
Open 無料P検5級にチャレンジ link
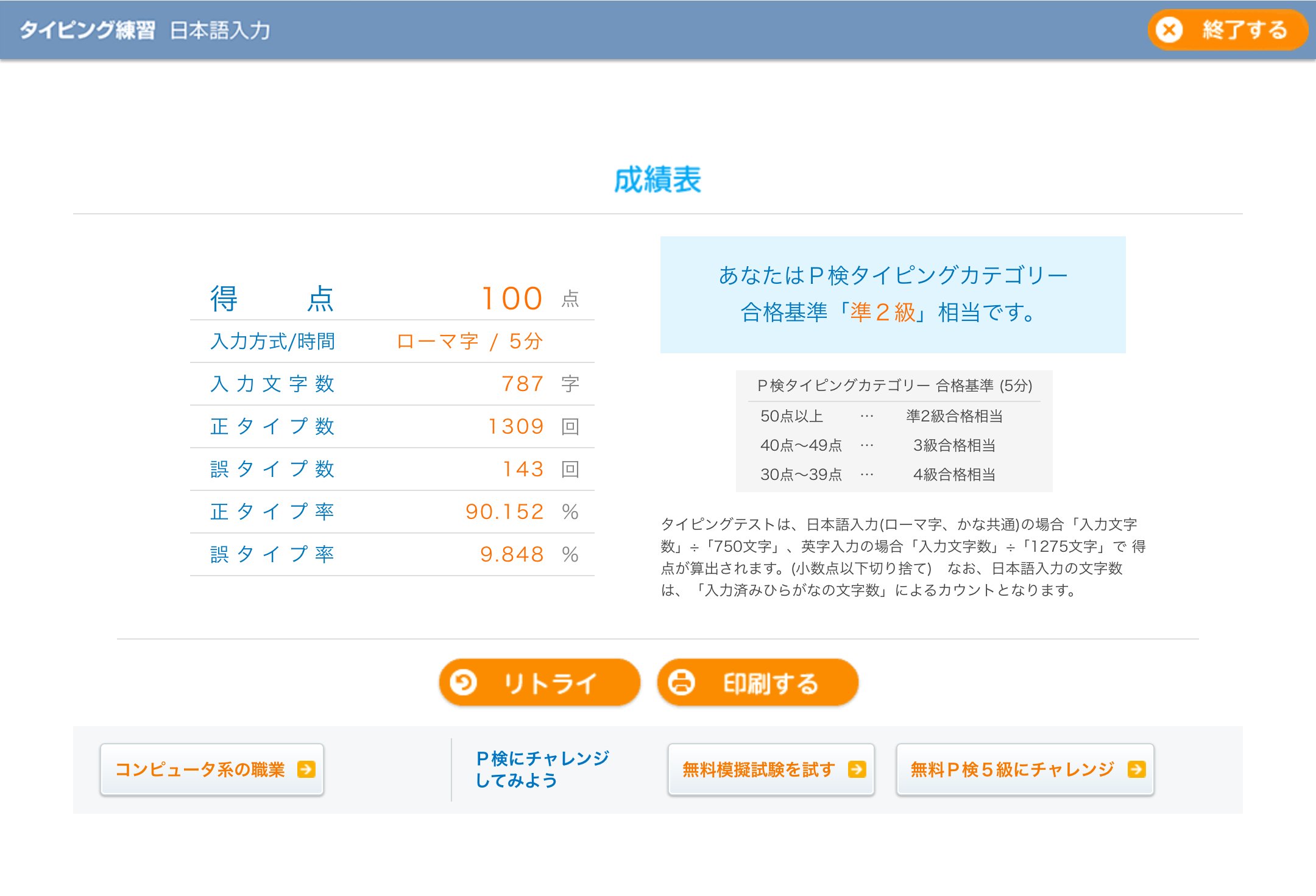1011,769
